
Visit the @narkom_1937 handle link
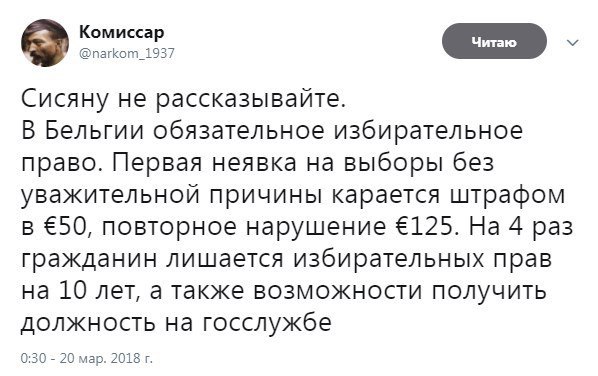point(127,53)
